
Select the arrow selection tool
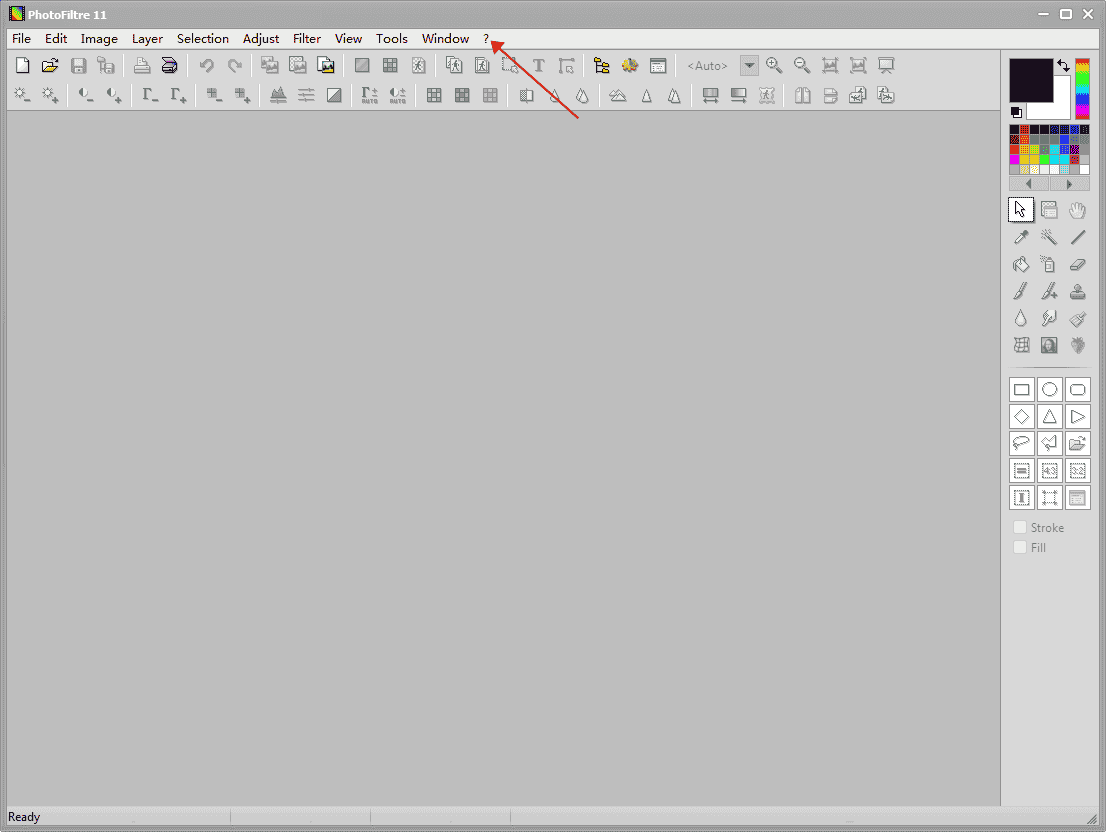(1021, 209)
